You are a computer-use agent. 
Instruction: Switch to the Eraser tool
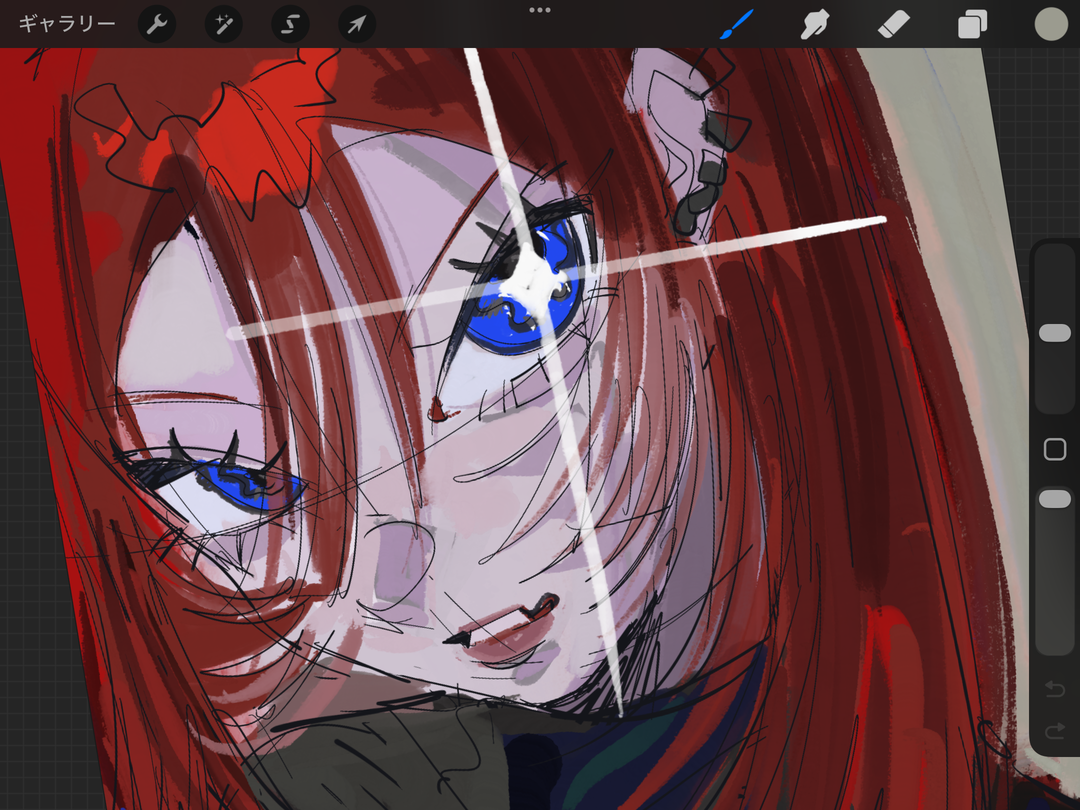893,24
